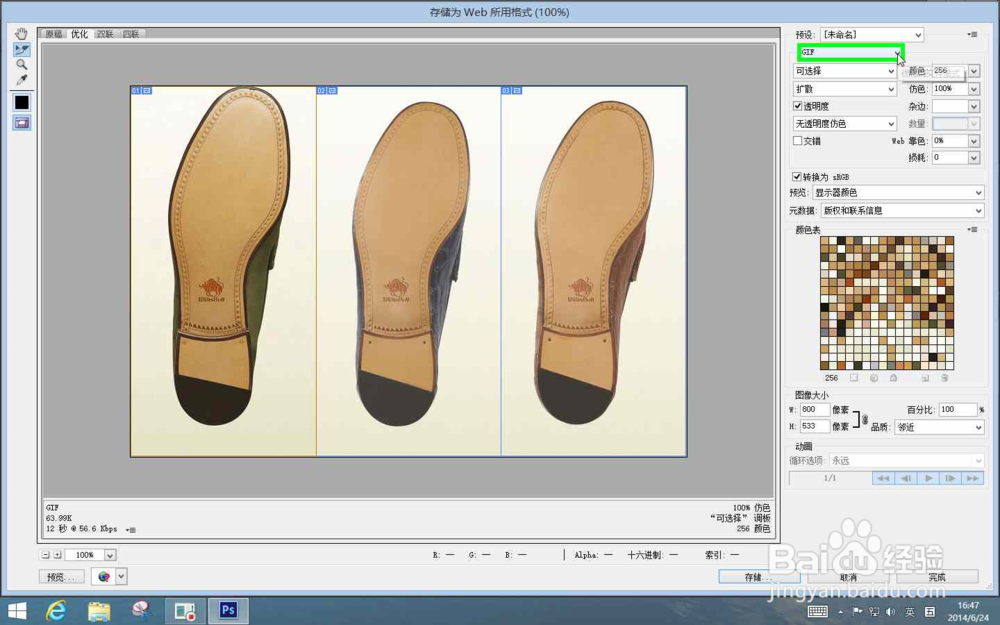1000x625 pixels.
Task: Toggle the 透明度 transparency checkbox
Action: [x=797, y=106]
